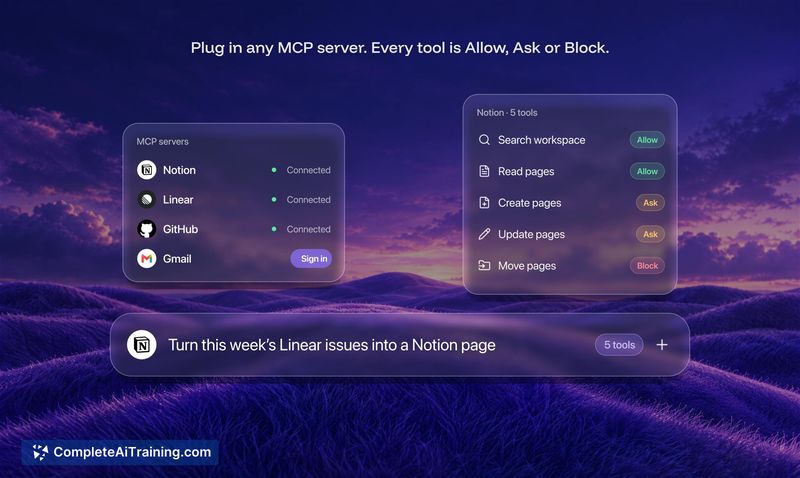Image resolution: width=800 pixels, height=478 pixels.
Task: Select the GitHub server name
Action: point(180,229)
